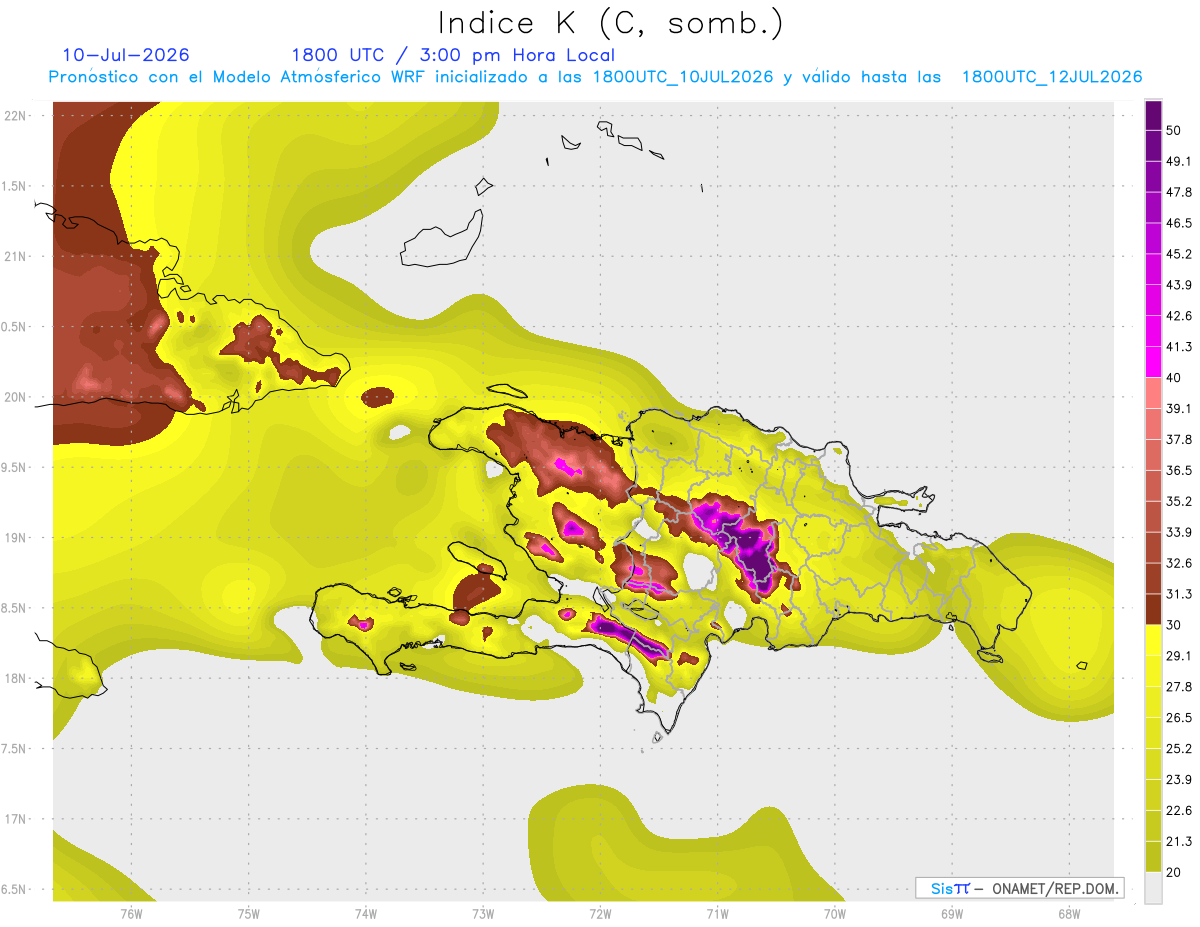The height and width of the screenshot is (927, 1200).
Task: Click "1800 UTC / 3:00 pm Hora Local" text
Action: pos(453,55)
